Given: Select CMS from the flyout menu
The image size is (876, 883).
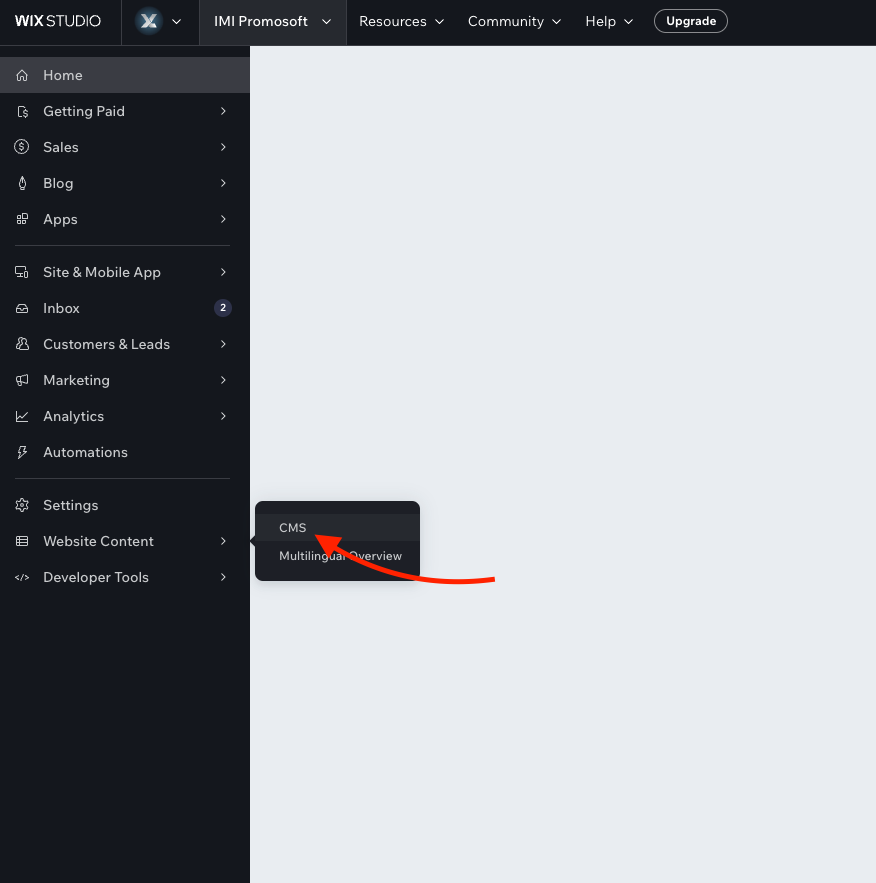Looking at the screenshot, I should point(337,528).
